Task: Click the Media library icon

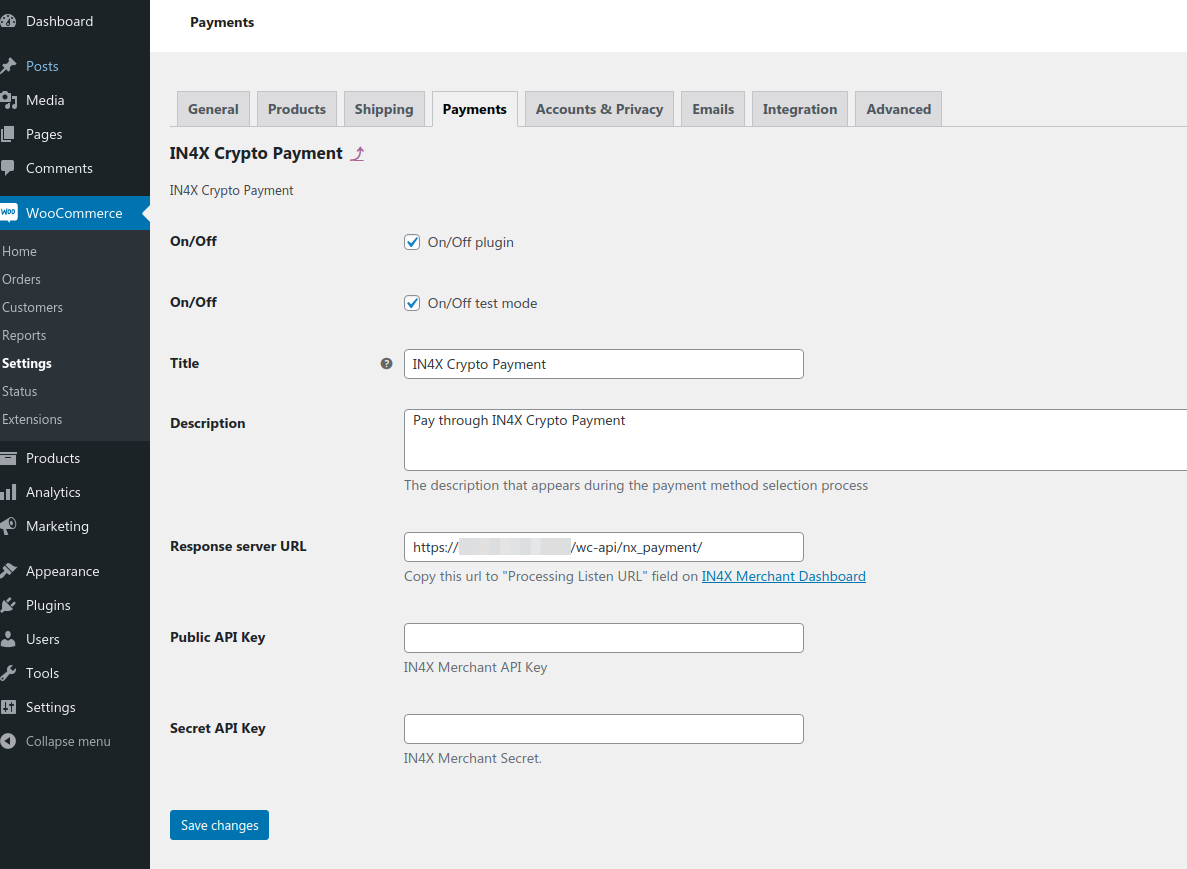Action: [x=8, y=100]
